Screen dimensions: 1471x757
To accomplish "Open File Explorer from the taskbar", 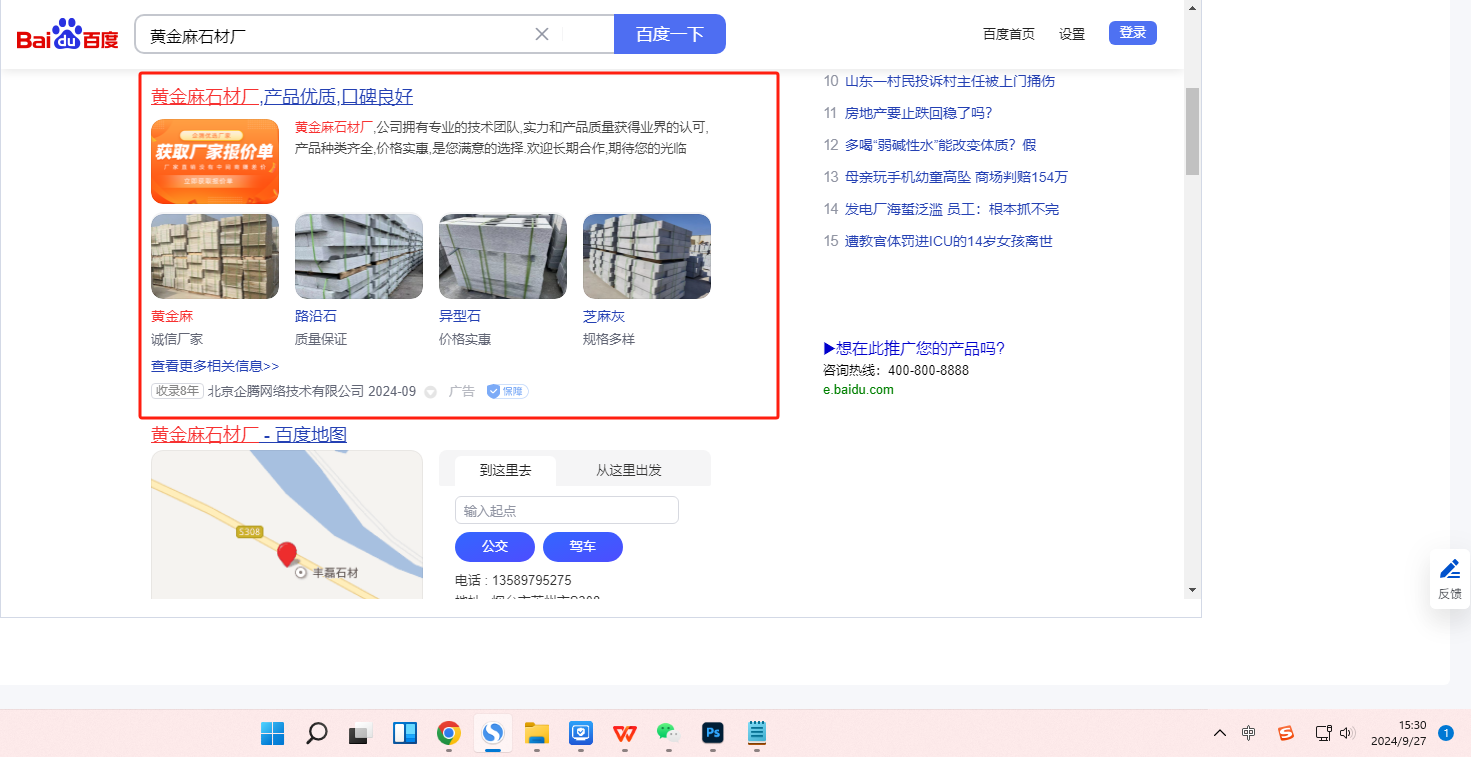I will (537, 734).
